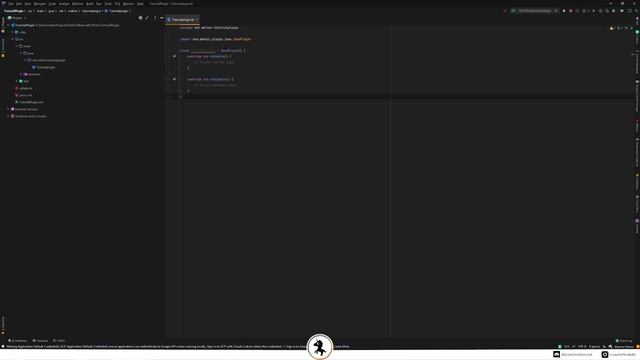Expand the .idea folder
The image size is (640, 360).
[13, 32]
